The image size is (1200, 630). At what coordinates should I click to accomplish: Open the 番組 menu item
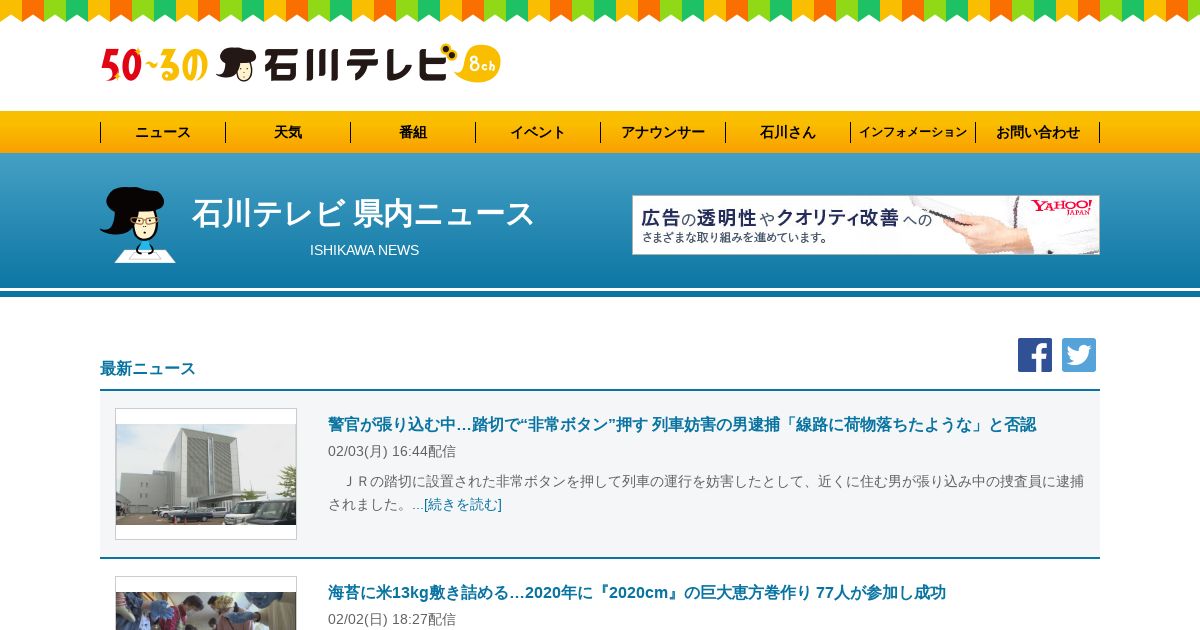tap(413, 132)
